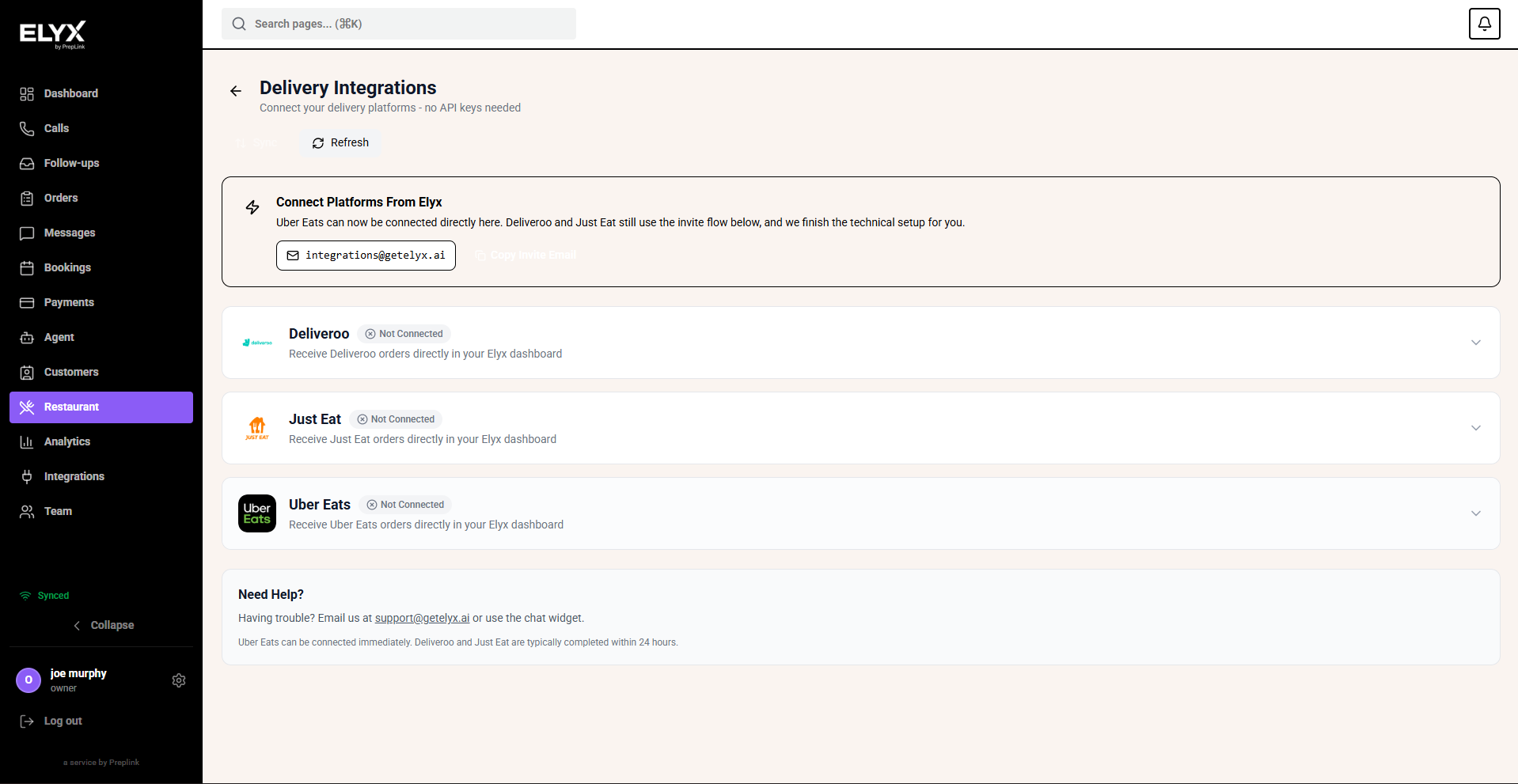
Task: Click the Analytics bar chart icon
Action: pos(27,442)
